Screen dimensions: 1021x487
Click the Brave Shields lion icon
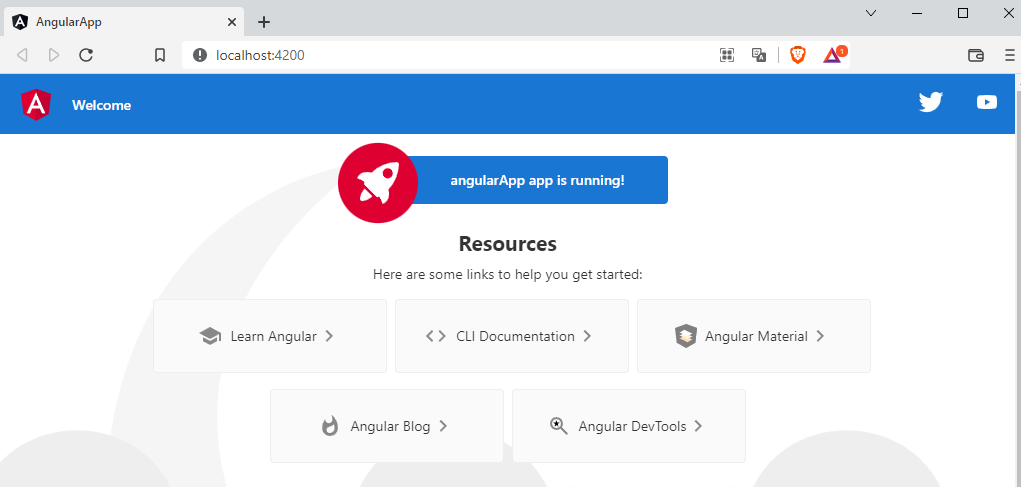click(x=797, y=56)
